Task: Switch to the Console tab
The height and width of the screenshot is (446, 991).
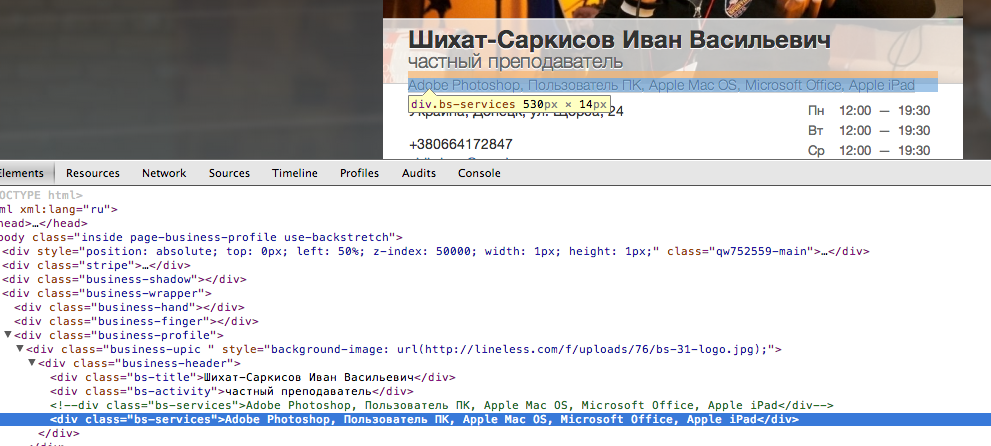Action: pyautogui.click(x=479, y=173)
